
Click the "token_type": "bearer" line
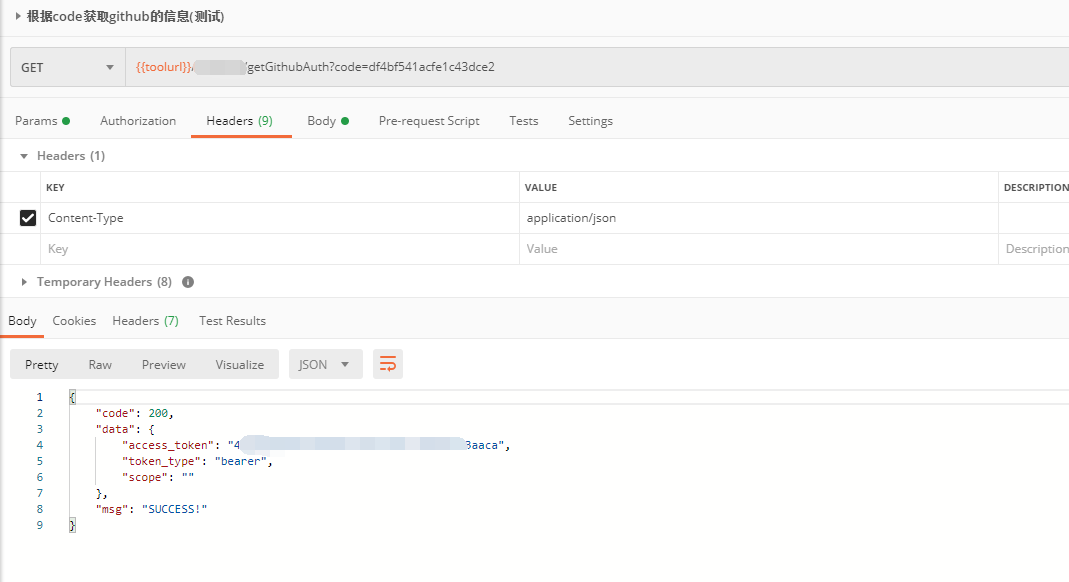coord(197,461)
